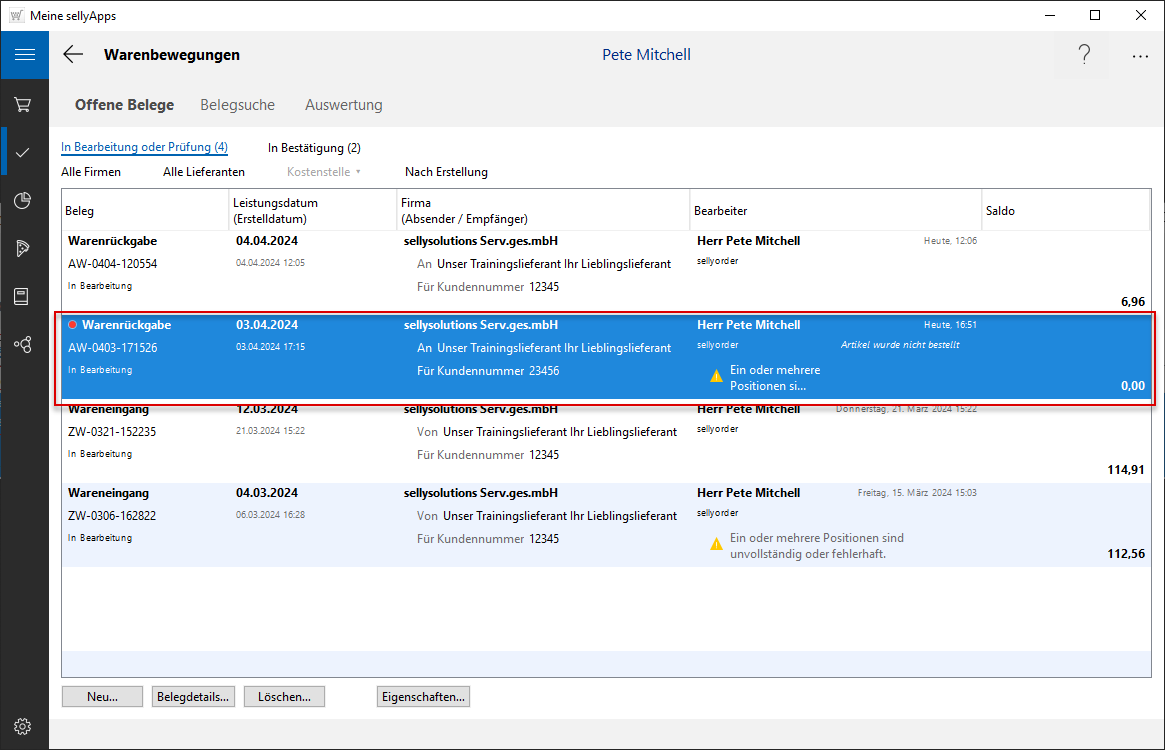Expand the Nach Erstellung sort option
Image resolution: width=1165 pixels, height=750 pixels.
point(446,172)
